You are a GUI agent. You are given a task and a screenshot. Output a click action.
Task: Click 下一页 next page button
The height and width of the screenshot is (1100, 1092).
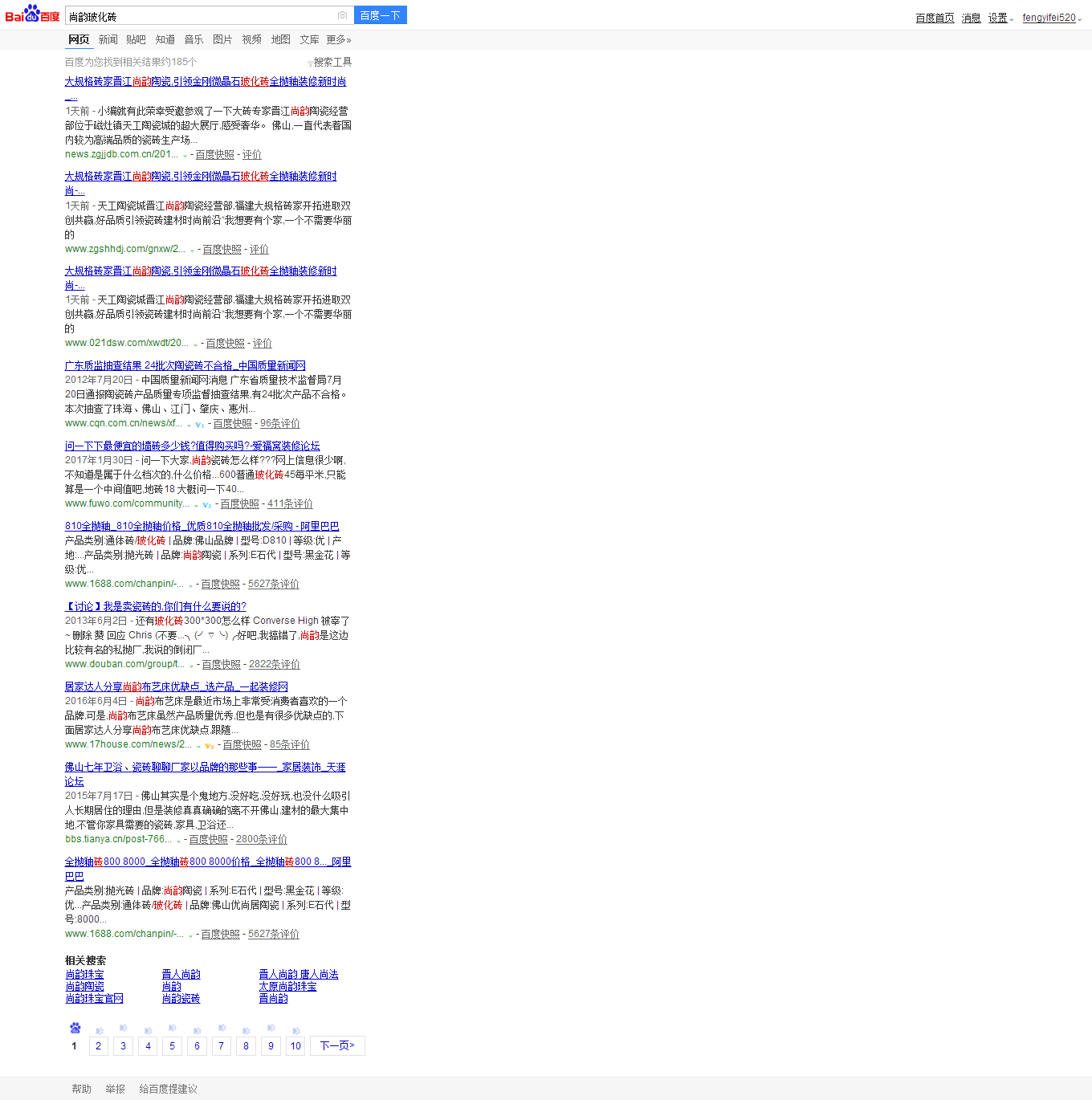pyautogui.click(x=337, y=1045)
